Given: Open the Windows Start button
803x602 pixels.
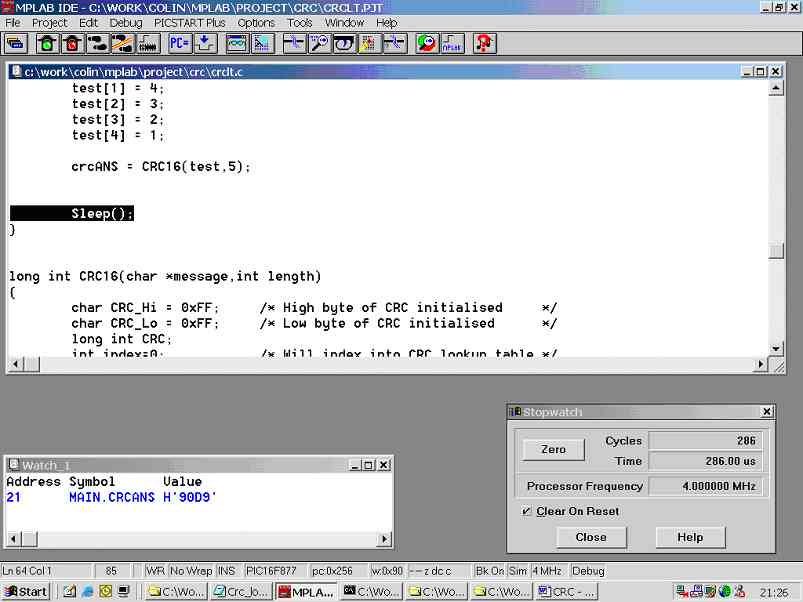Looking at the screenshot, I should click(x=27, y=591).
